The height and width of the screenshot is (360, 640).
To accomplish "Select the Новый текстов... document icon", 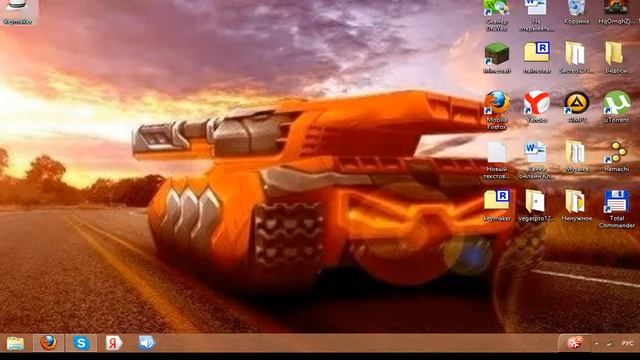I will [497, 160].
